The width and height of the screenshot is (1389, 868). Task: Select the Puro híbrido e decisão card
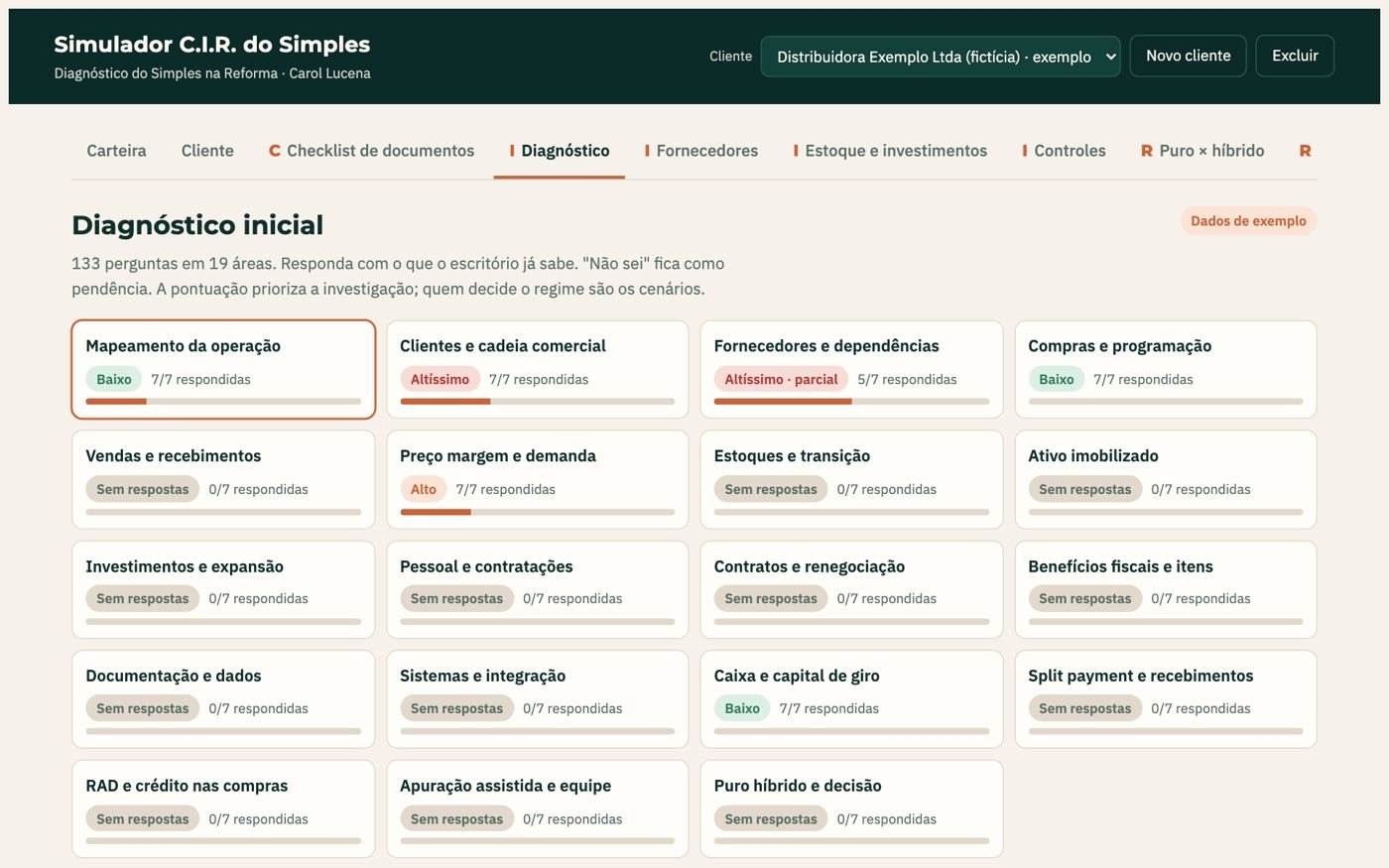(851, 808)
